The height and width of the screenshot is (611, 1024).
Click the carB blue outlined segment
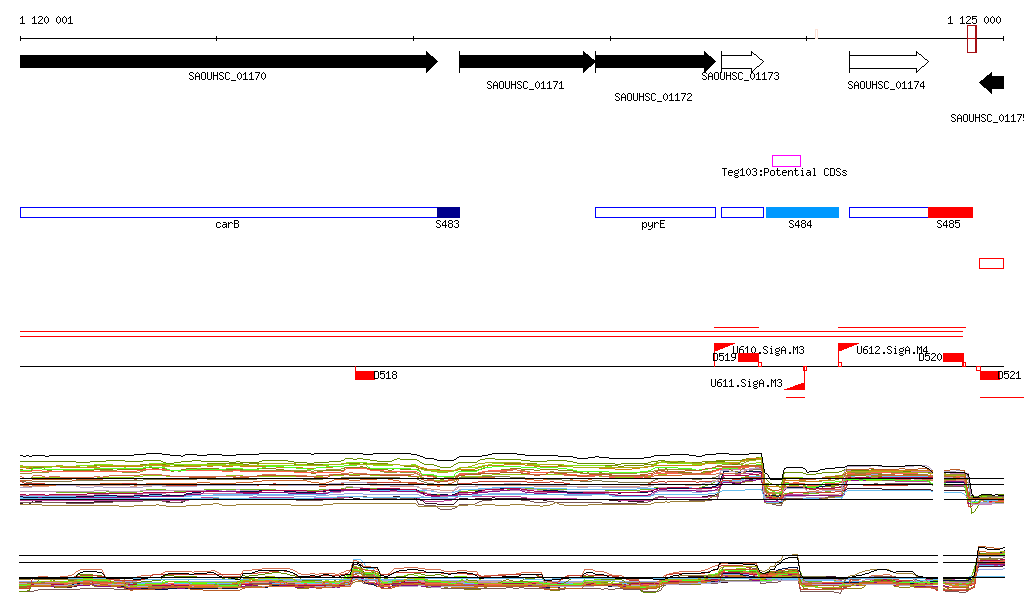pyautogui.click(x=229, y=212)
